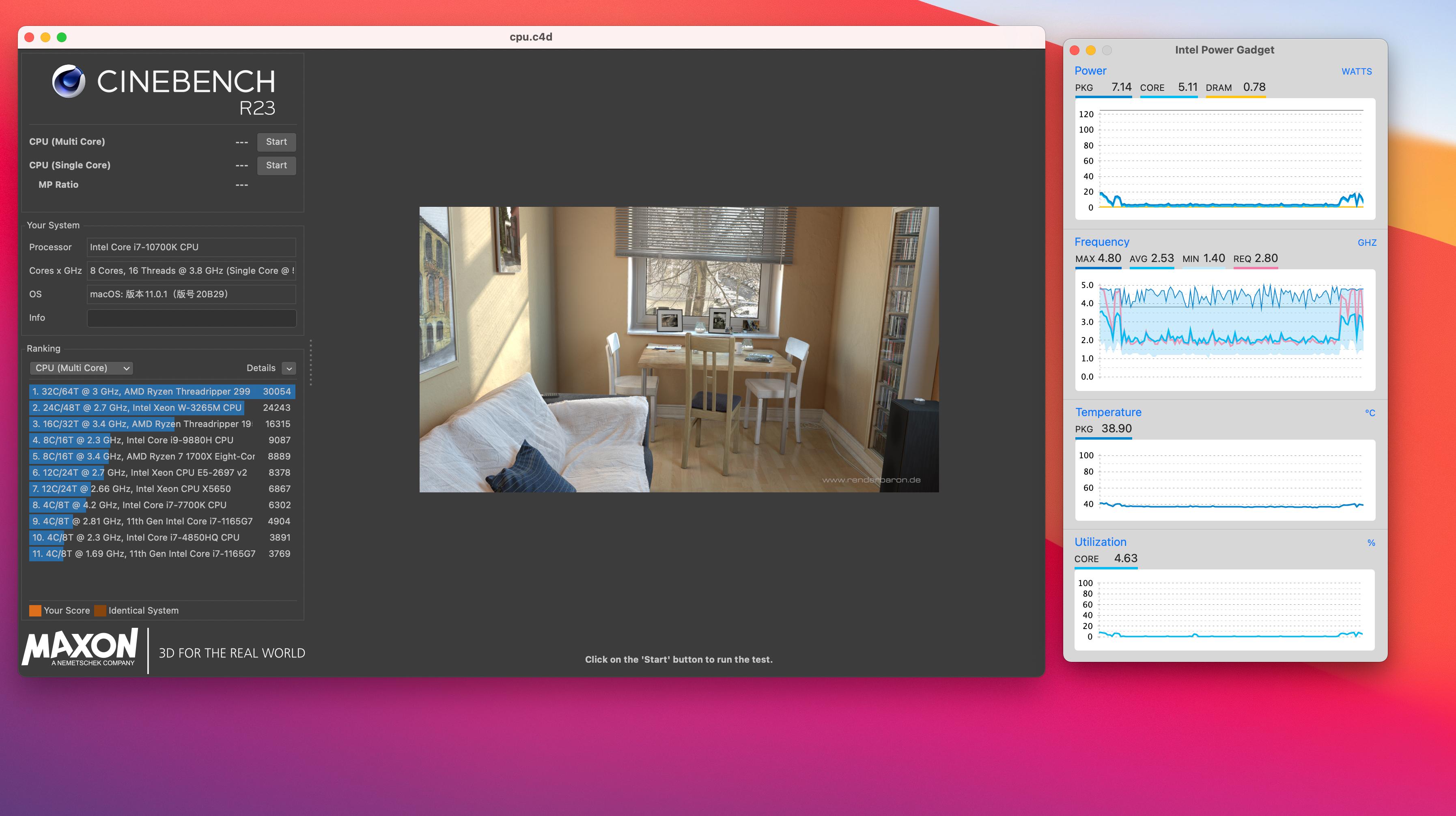Click the Cinebench sphere logo icon

tap(69, 82)
